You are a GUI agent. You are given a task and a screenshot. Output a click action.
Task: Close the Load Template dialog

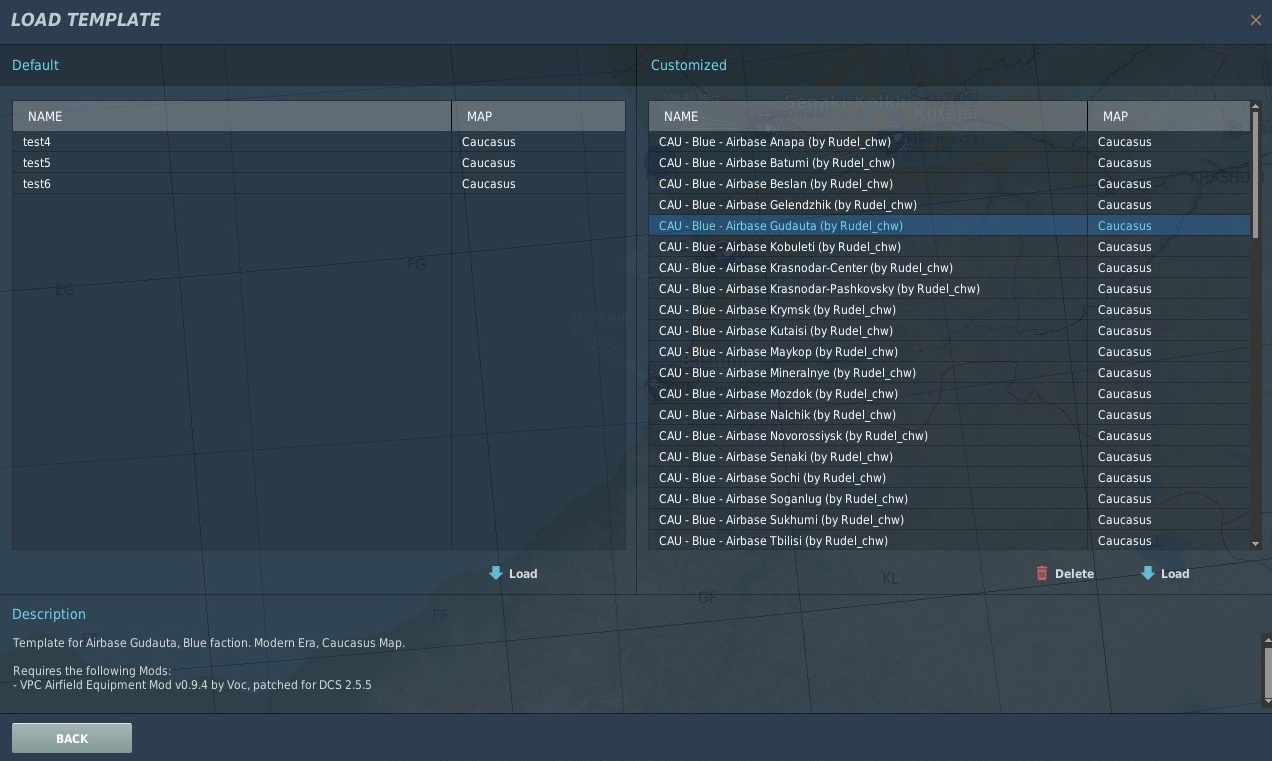click(1255, 20)
